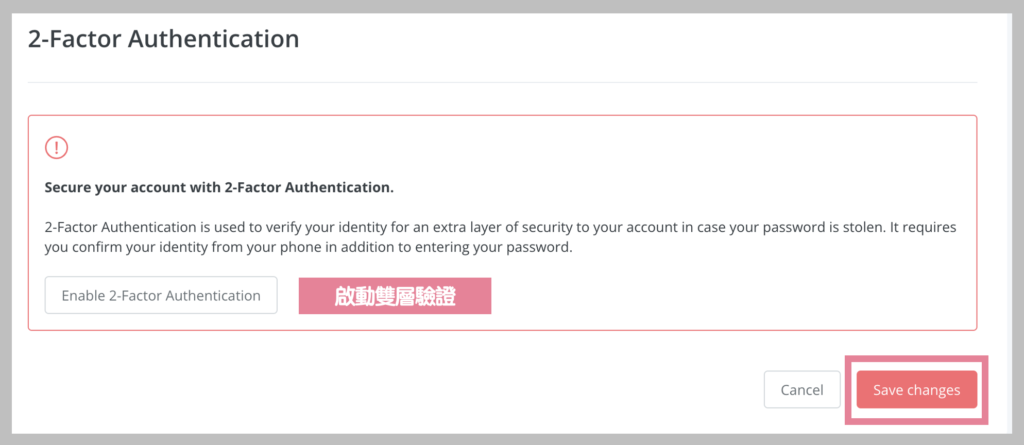Image resolution: width=1024 pixels, height=445 pixels.
Task: Select the bold Secure your account line
Action: tap(219, 188)
